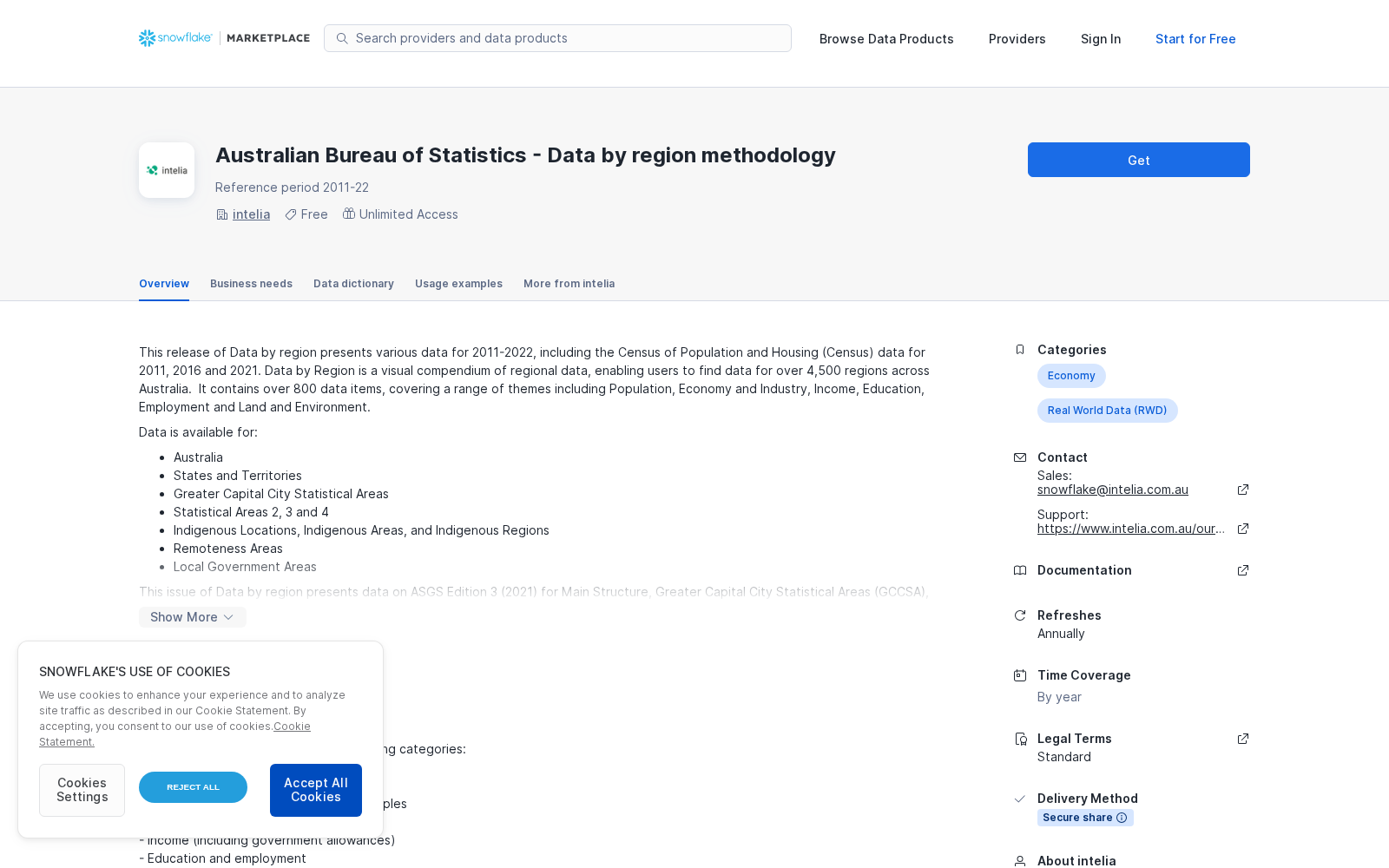Screen dimensions: 1389x868
Task: Reject all cookies
Action: [193, 787]
